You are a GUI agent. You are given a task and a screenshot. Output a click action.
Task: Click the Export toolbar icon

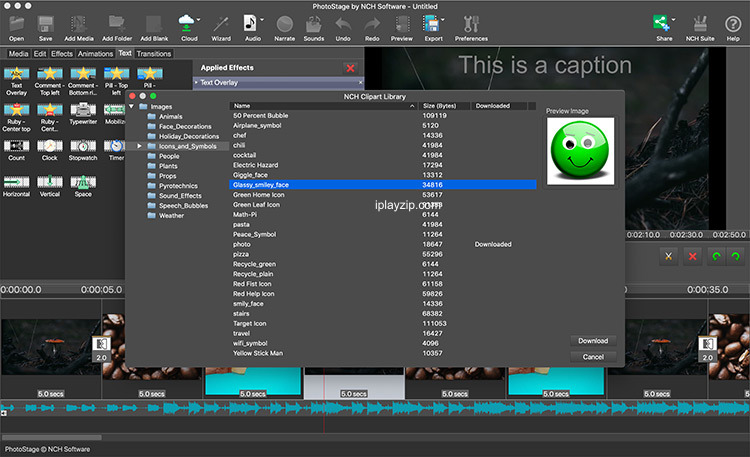(x=432, y=28)
